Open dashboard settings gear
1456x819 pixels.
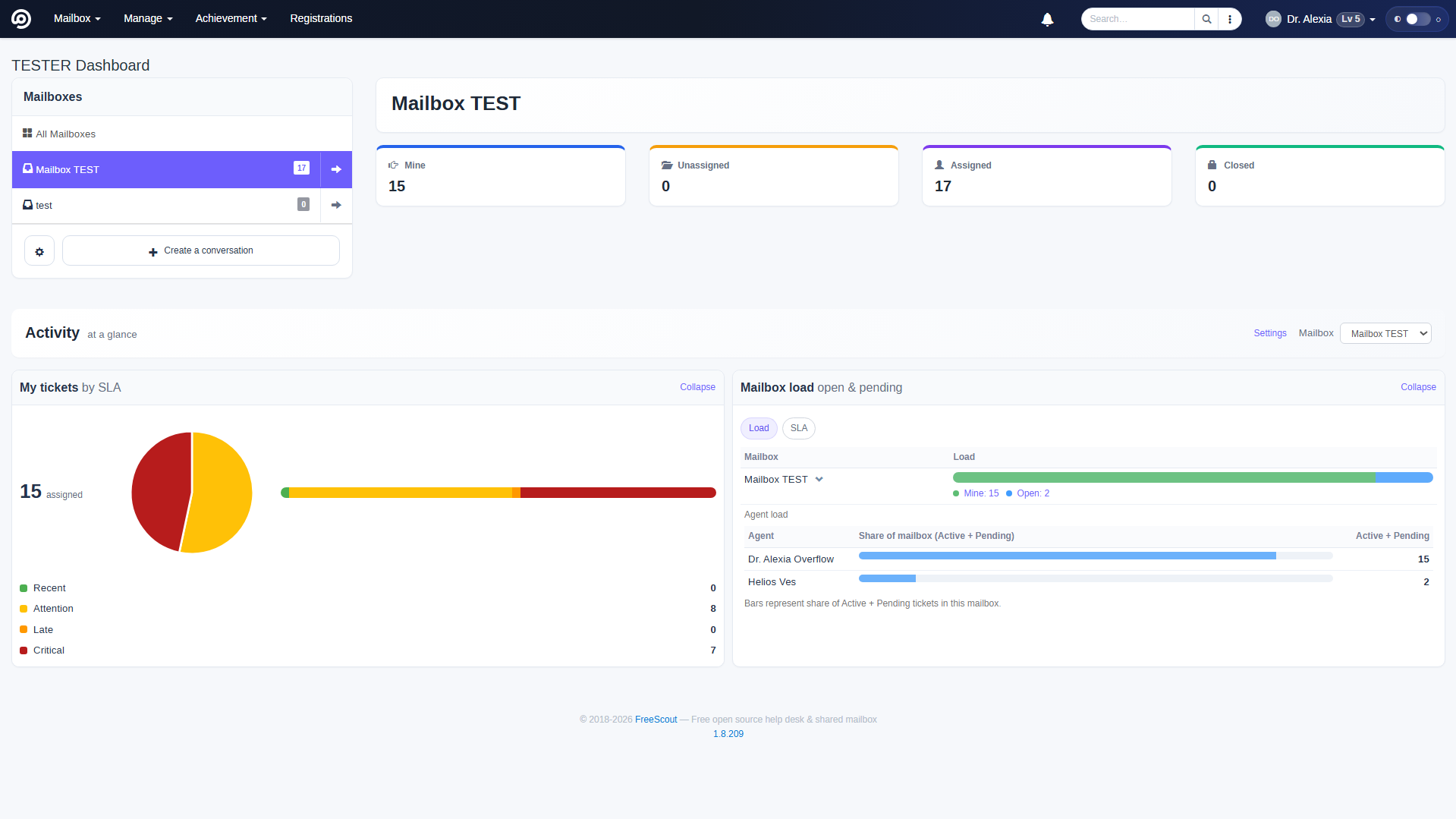pos(39,250)
